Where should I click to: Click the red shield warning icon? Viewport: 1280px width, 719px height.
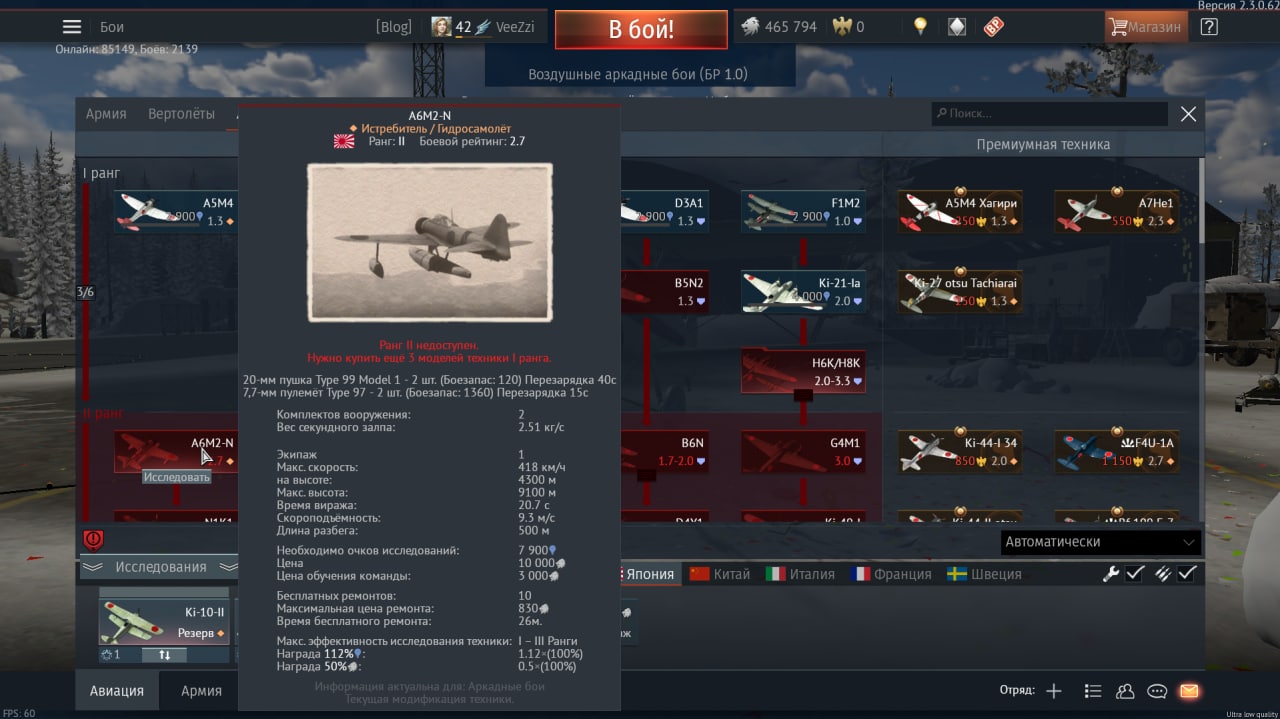93,540
